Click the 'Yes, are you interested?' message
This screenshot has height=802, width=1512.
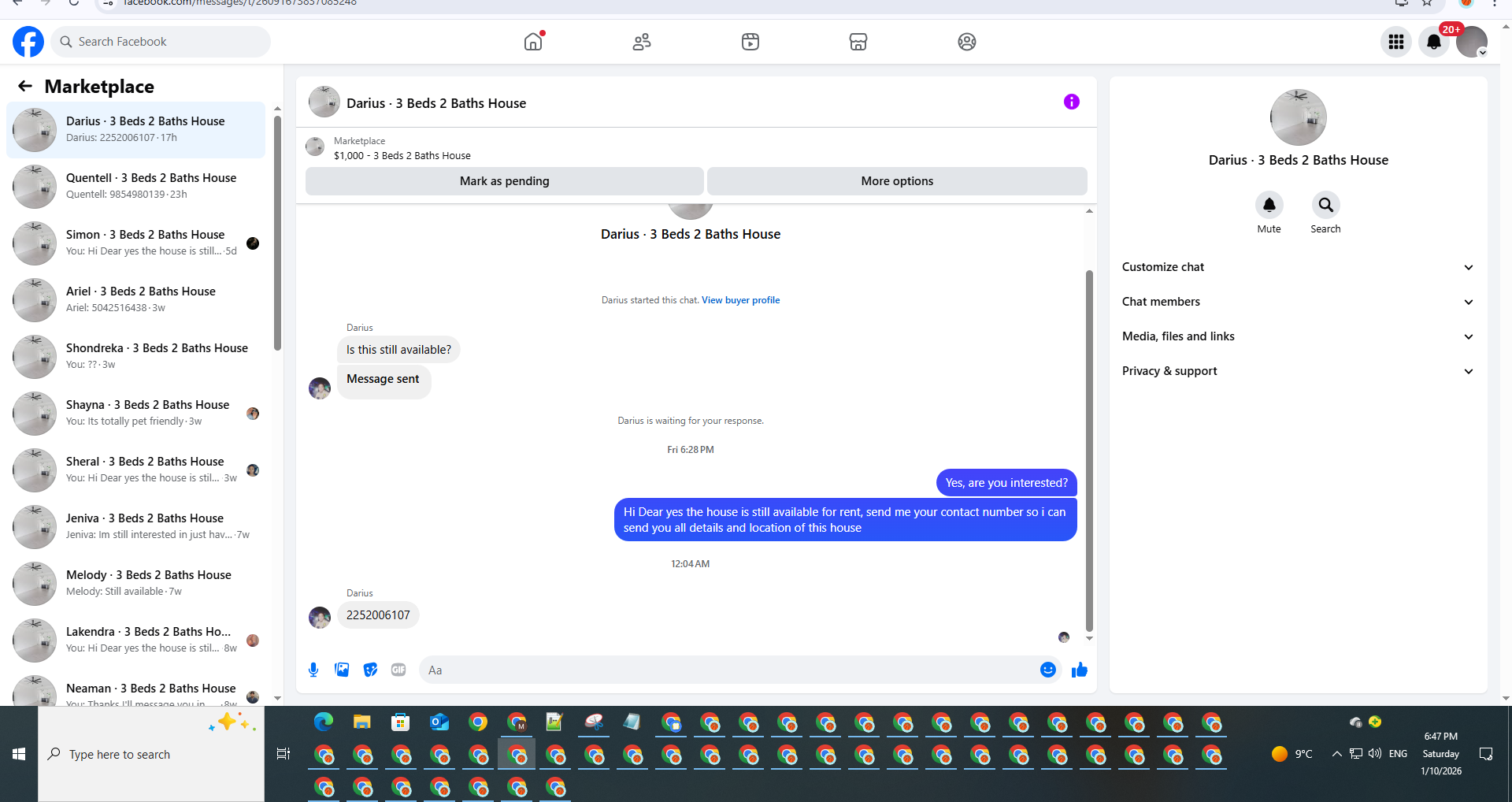(1006, 483)
